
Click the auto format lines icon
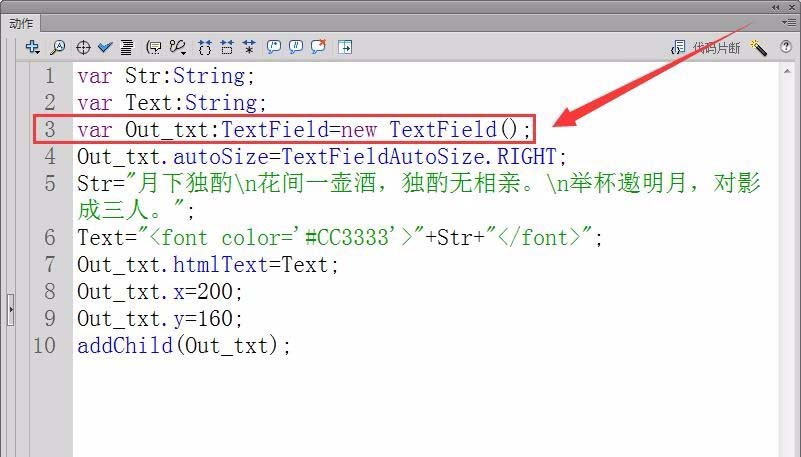(126, 47)
